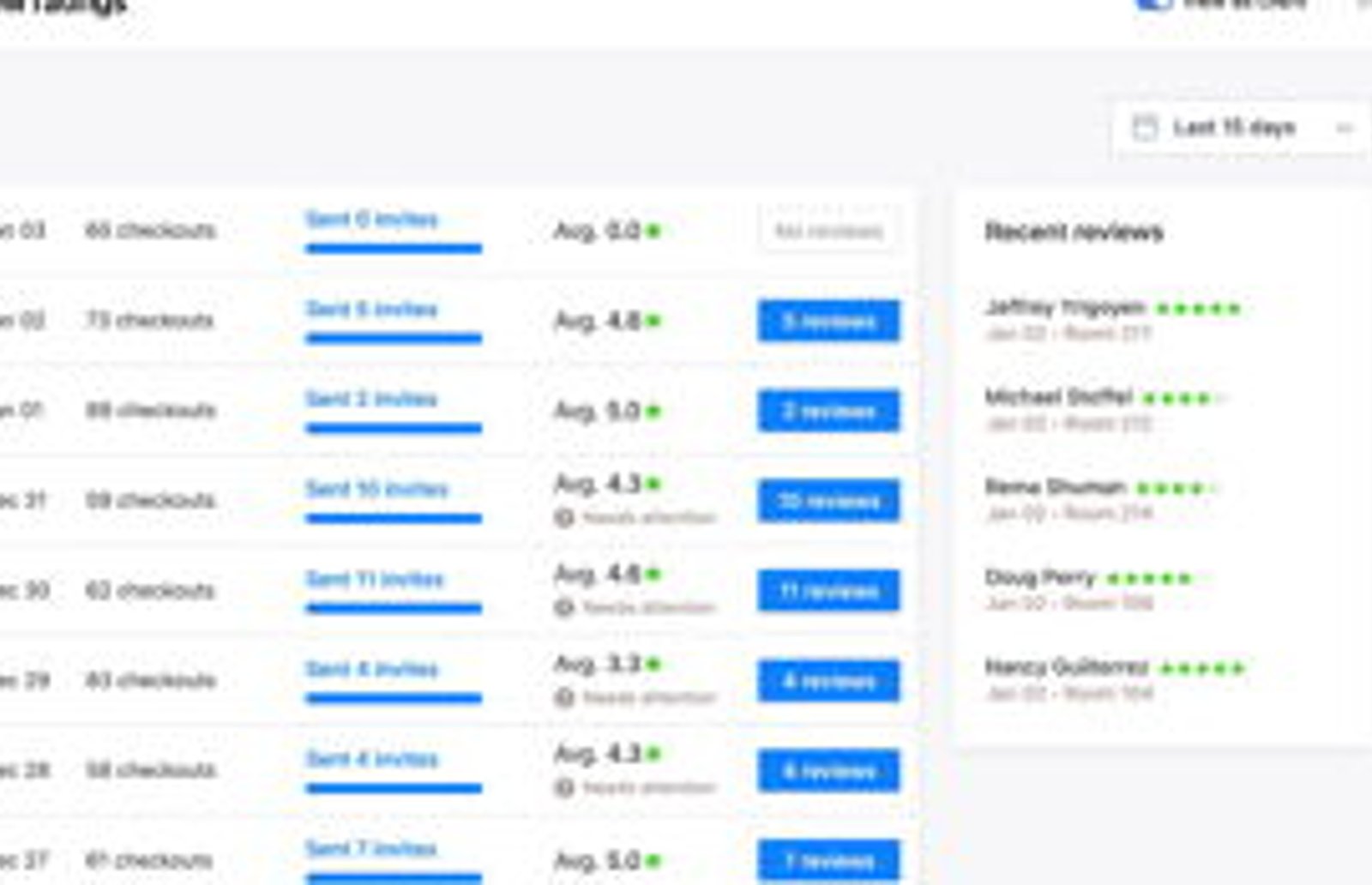Image resolution: width=1372 pixels, height=885 pixels.
Task: Click Needs attention icon in Dec 29 row
Action: coord(563,697)
